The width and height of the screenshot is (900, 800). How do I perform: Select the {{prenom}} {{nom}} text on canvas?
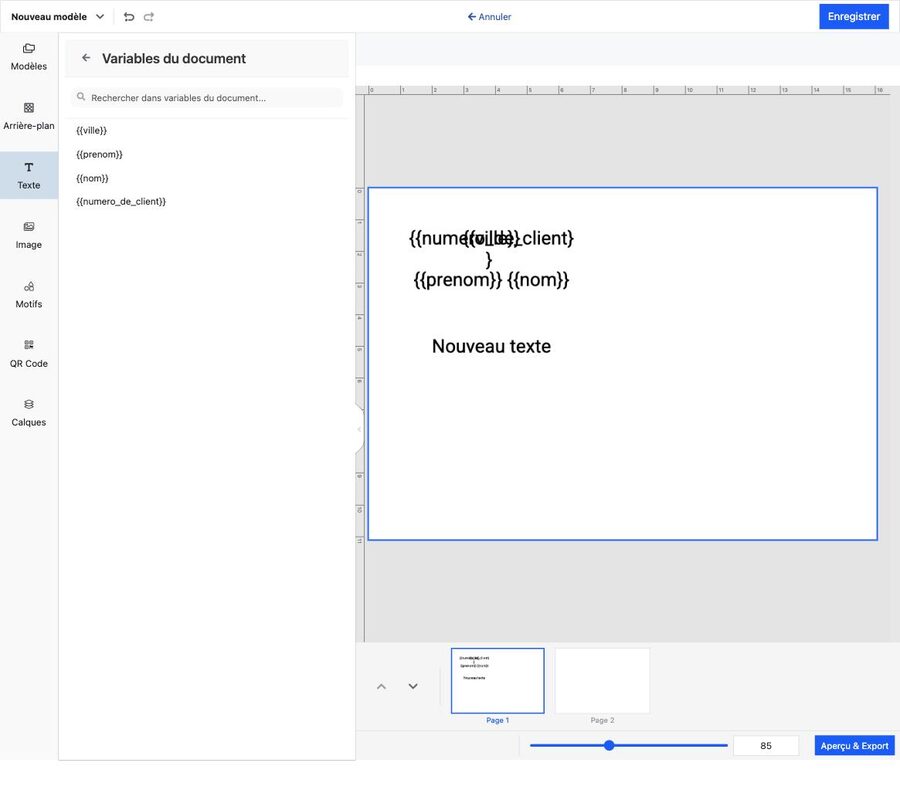coord(491,280)
